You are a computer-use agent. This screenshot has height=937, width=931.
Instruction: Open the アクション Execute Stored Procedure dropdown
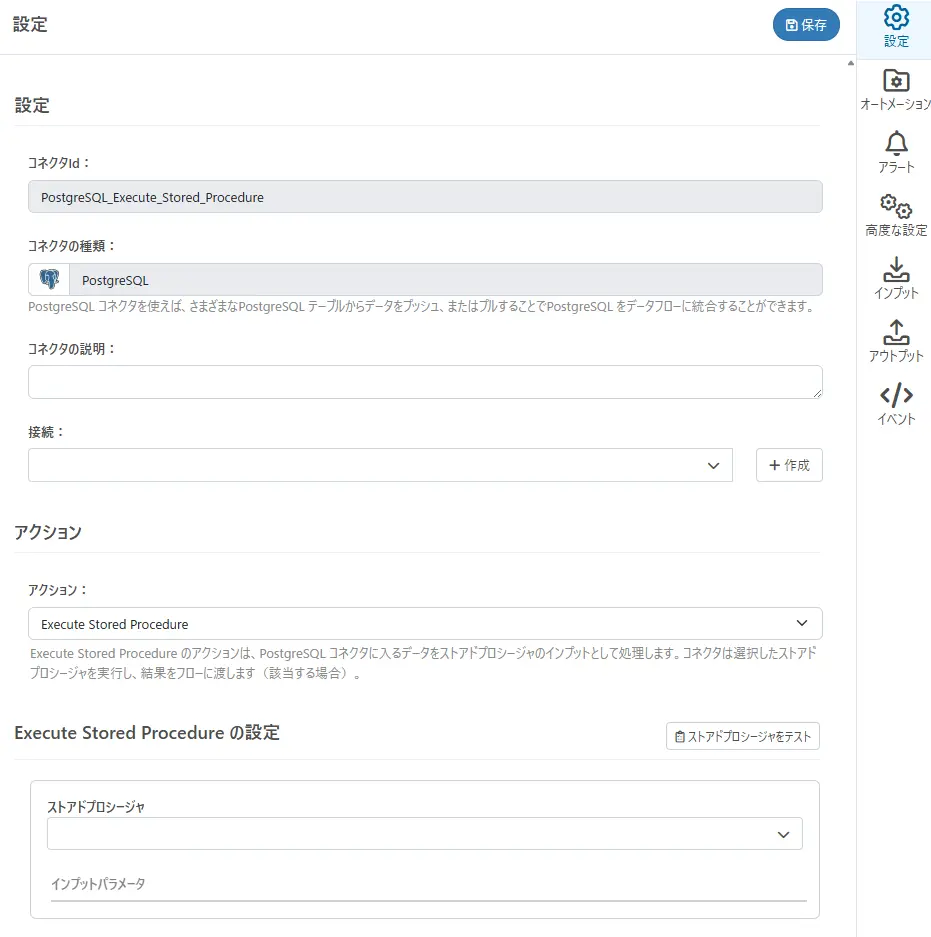coord(425,624)
